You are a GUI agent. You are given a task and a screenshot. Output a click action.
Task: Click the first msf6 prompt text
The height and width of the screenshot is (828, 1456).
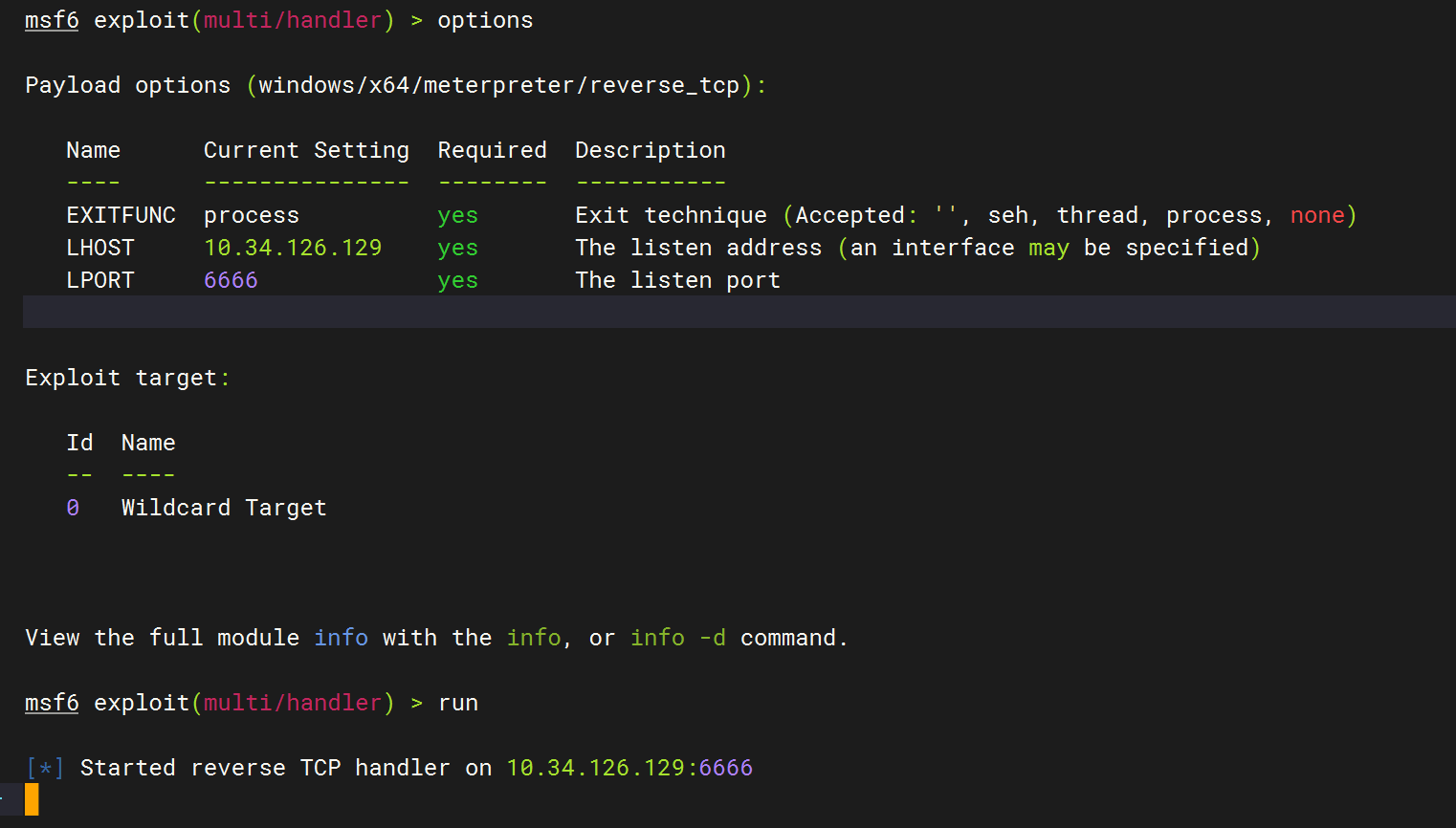click(52, 20)
